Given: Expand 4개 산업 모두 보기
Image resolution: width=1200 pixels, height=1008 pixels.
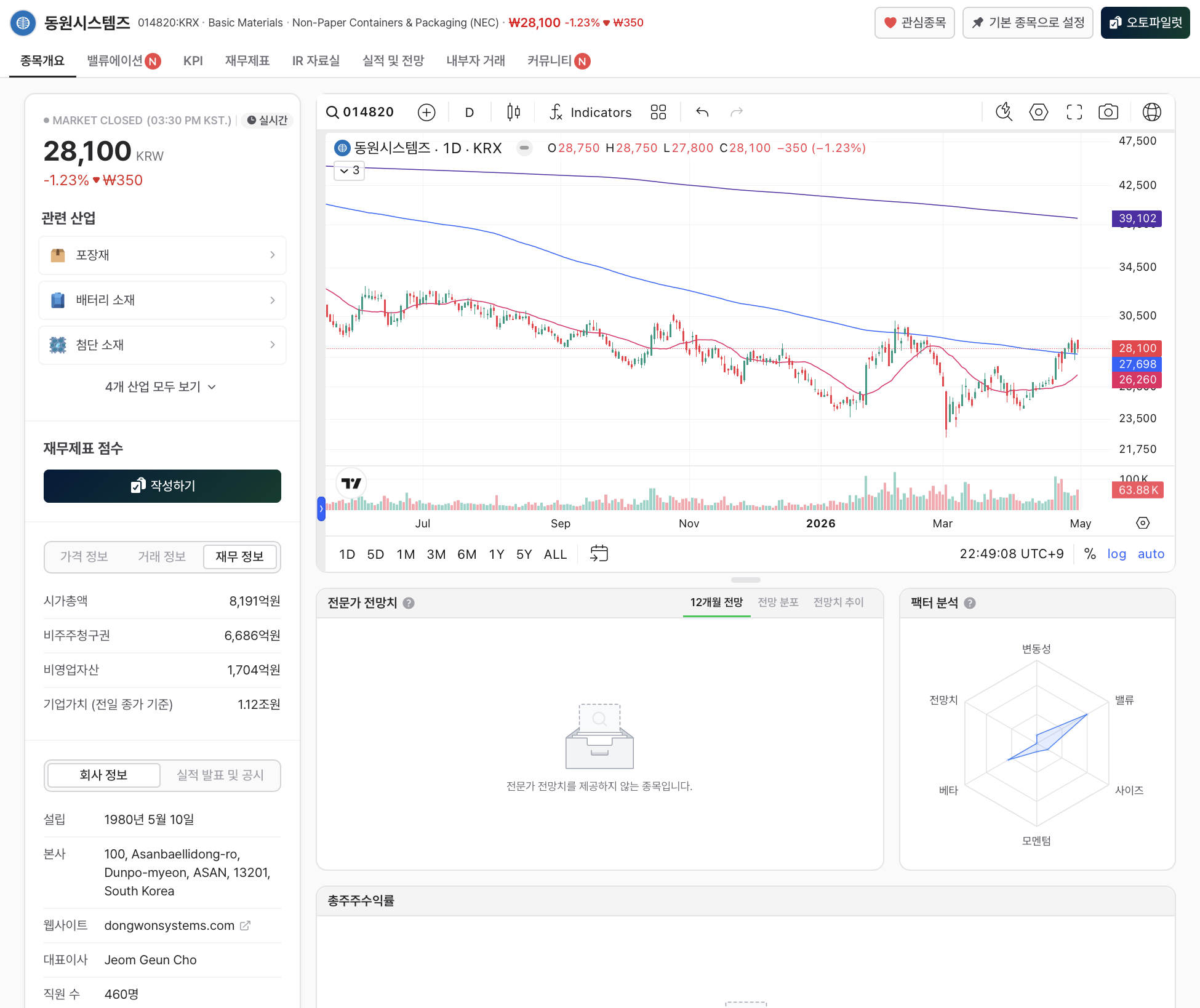Looking at the screenshot, I should pos(160,387).
